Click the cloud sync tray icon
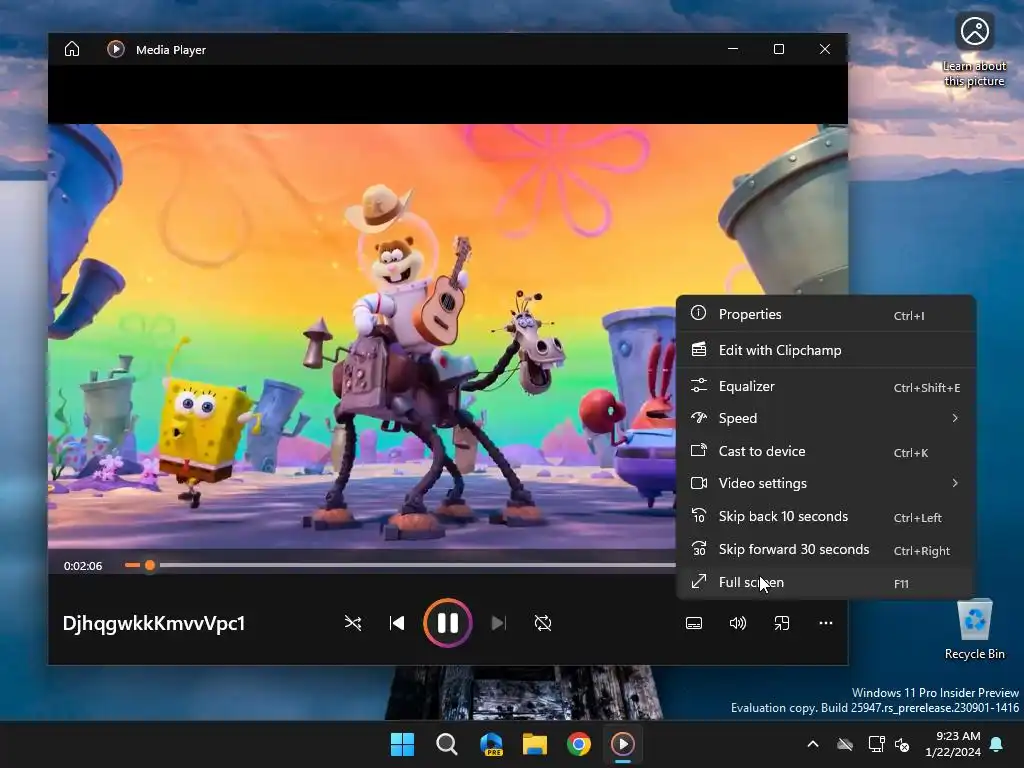Screen dimensions: 1024x768 tap(845, 744)
